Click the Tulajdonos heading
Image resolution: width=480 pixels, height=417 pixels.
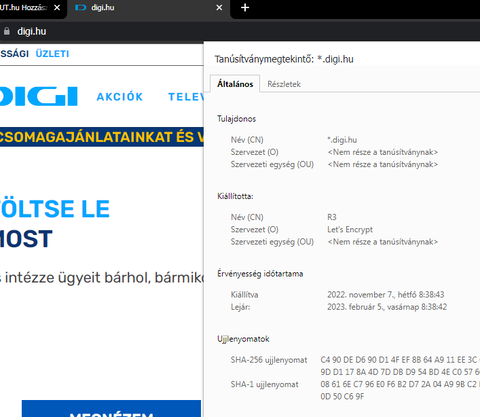pos(237,119)
